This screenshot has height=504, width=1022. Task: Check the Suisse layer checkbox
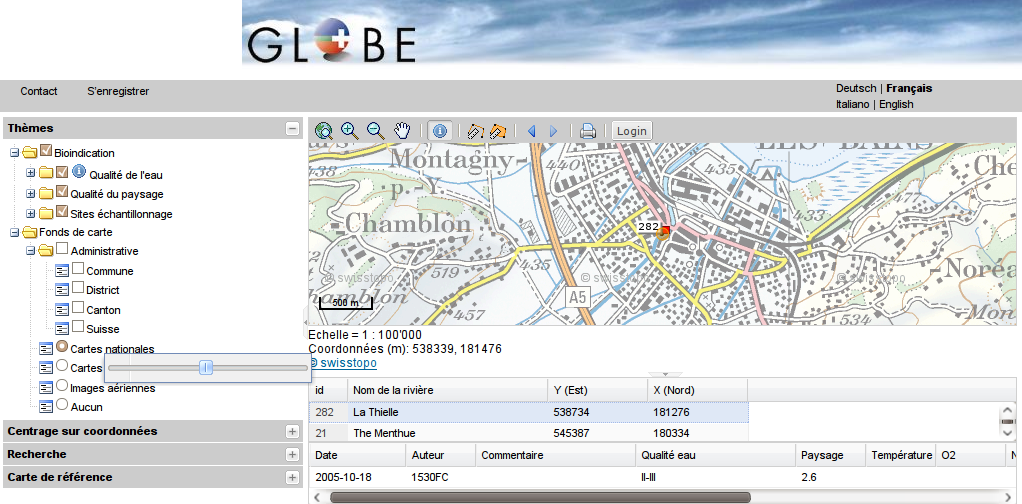pyautogui.click(x=78, y=326)
